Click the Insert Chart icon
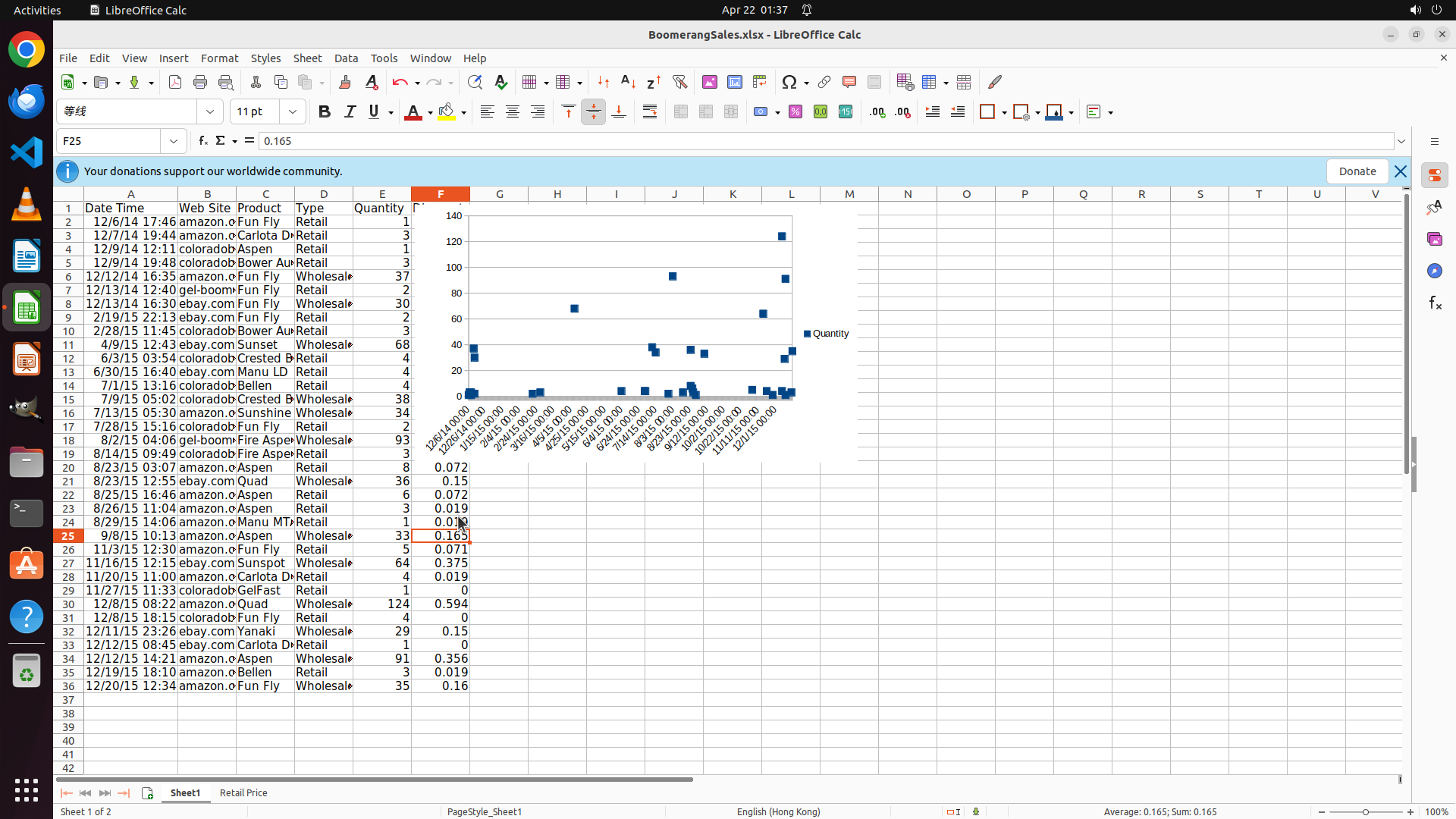Screen dimensions: 1456x819 734,82
